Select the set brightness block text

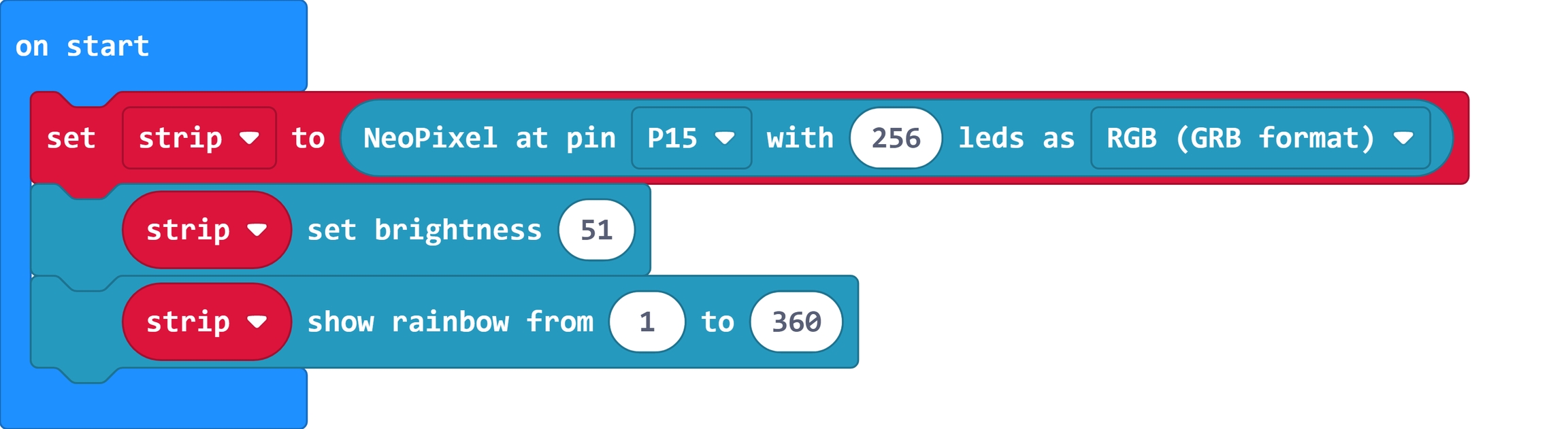click(x=425, y=230)
